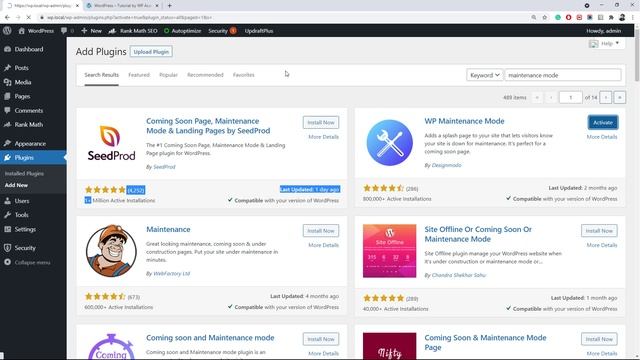Open UpdraftPlus admin bar menu
Viewport: 640px width, 360px height.
(259, 31)
